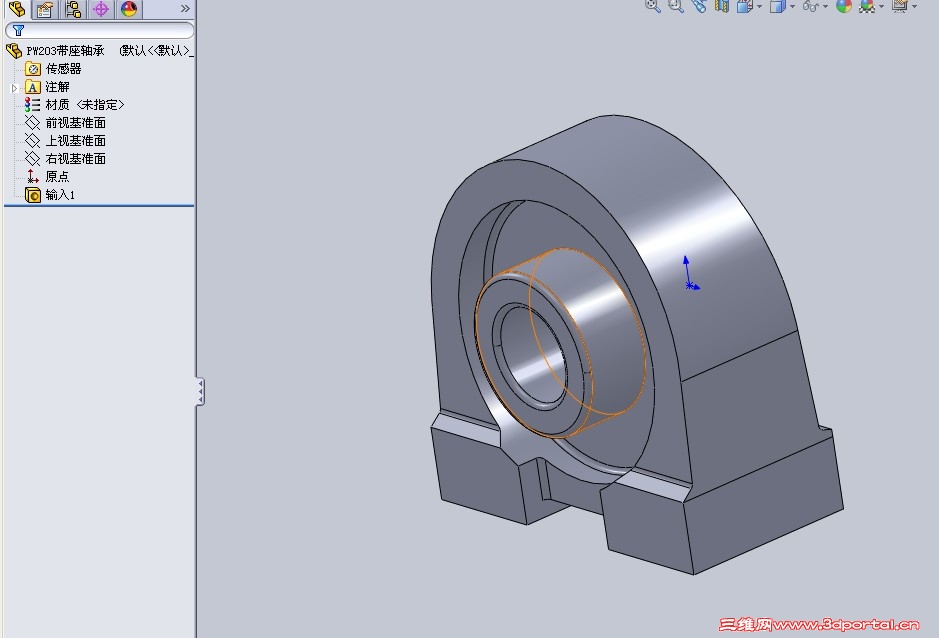Click Previous View tool
Image resolution: width=939 pixels, height=638 pixels.
tap(699, 6)
